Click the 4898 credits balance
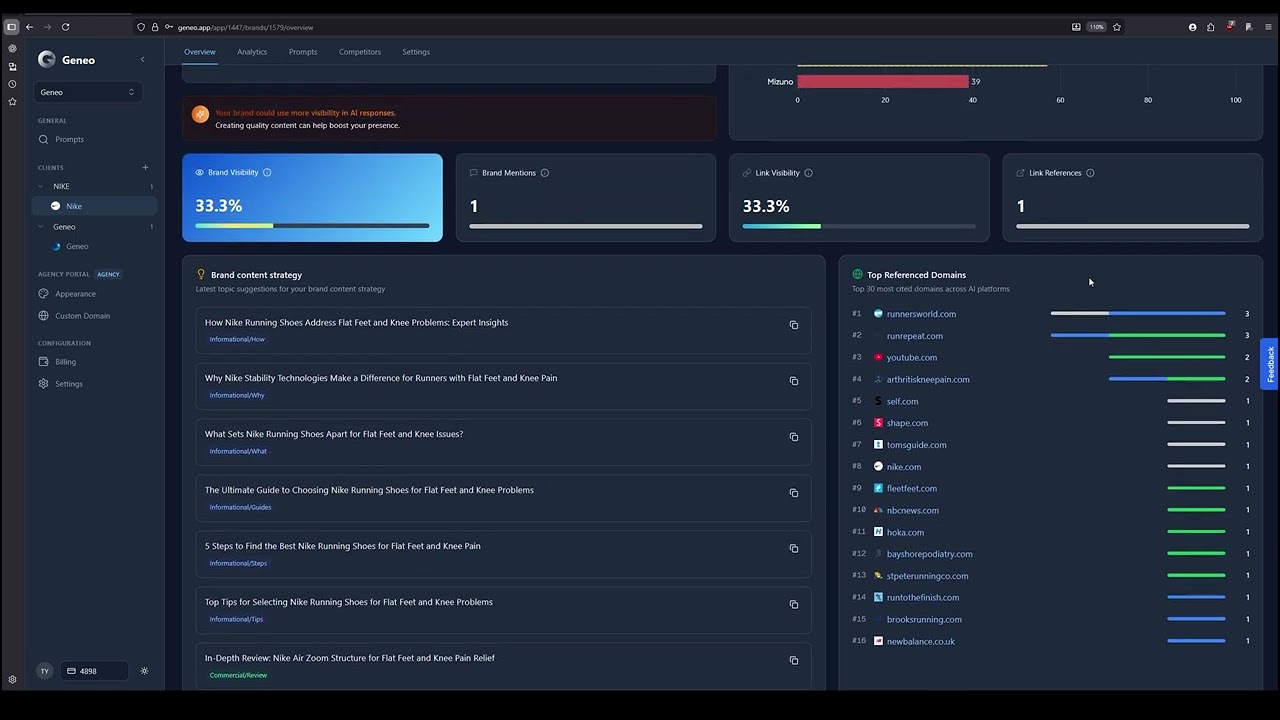 [94, 671]
